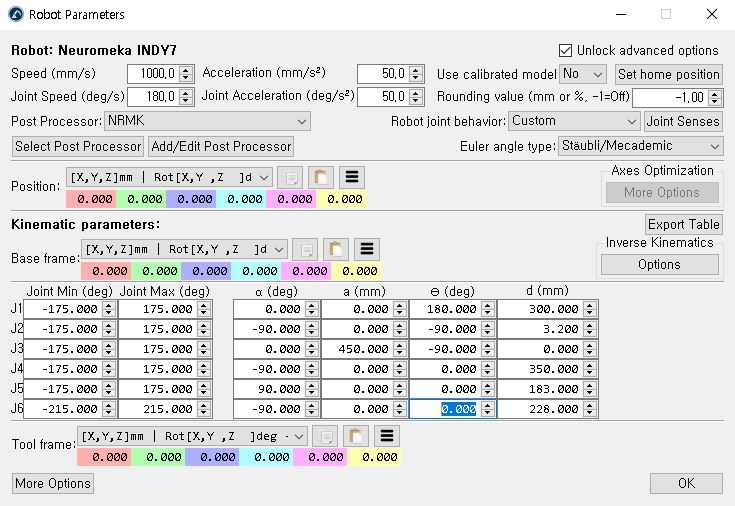The height and width of the screenshot is (506, 735).
Task: Open the Base frame hamburger menu icon
Action: (x=366, y=249)
